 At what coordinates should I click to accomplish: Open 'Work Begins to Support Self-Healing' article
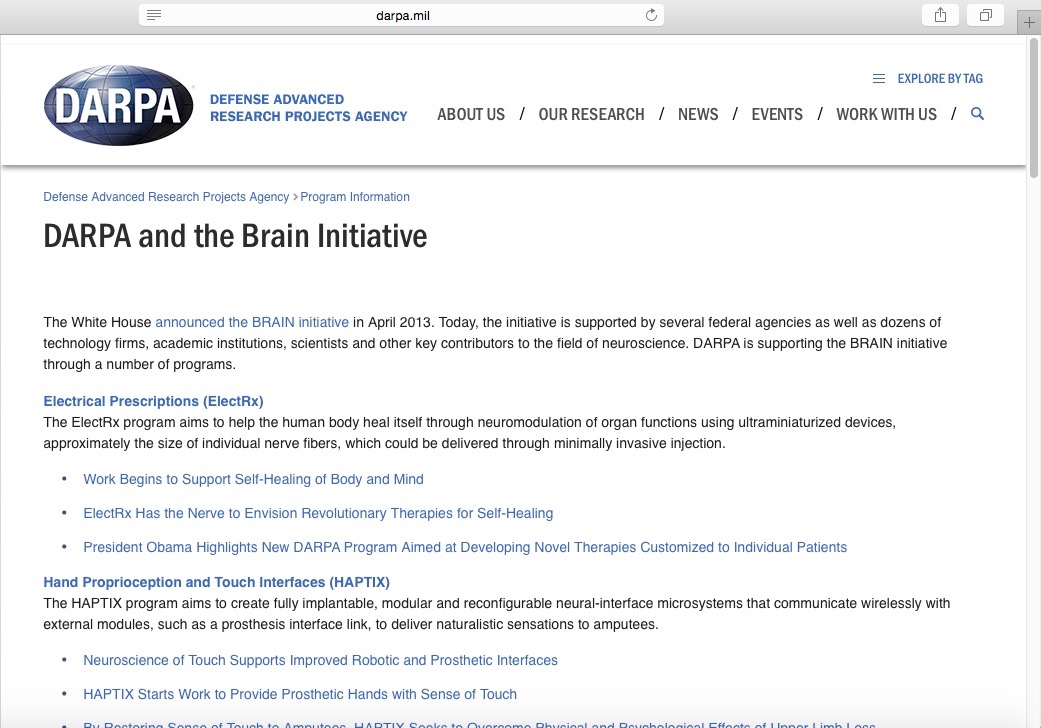click(x=253, y=479)
